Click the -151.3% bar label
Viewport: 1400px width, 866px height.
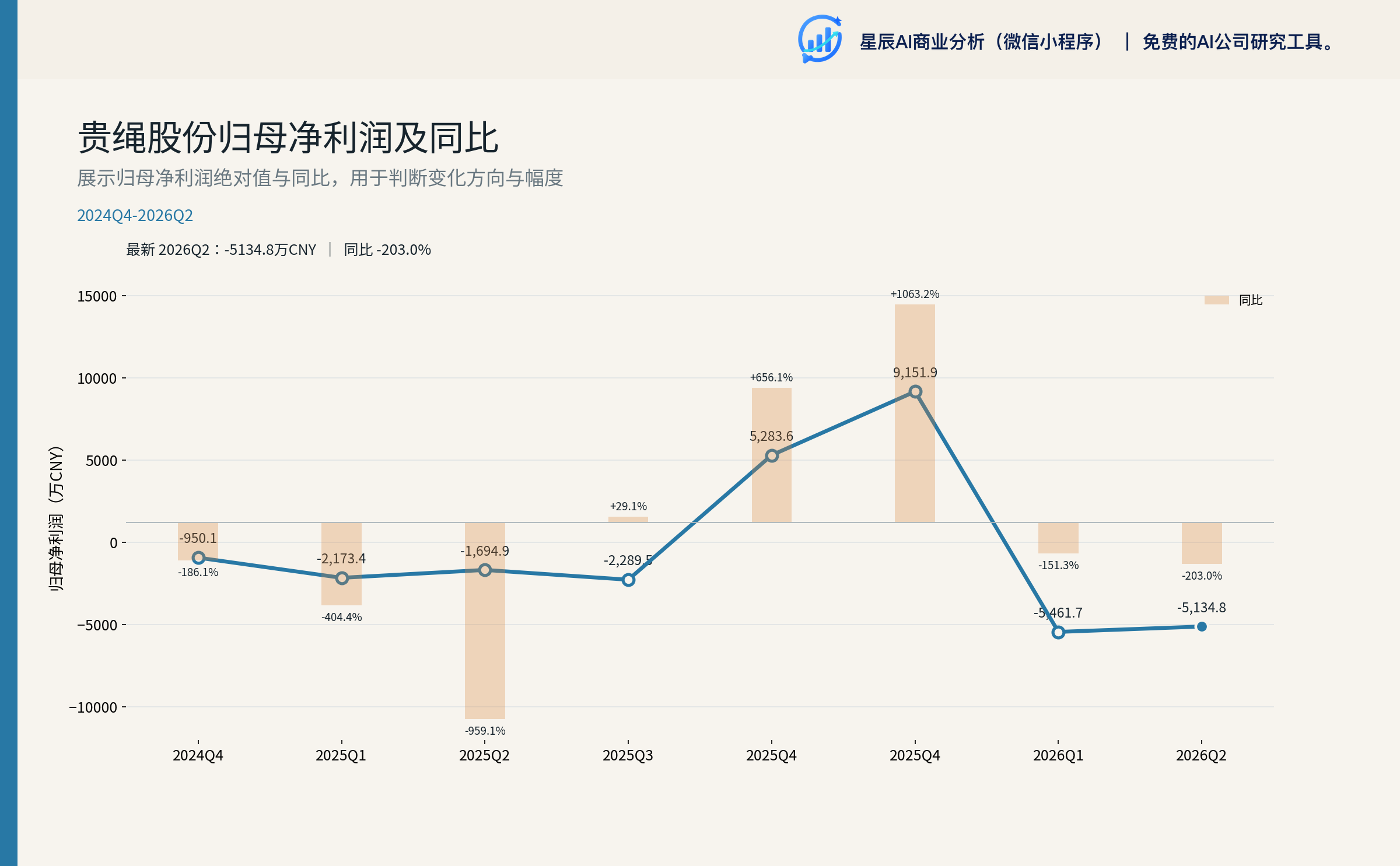[1058, 565]
